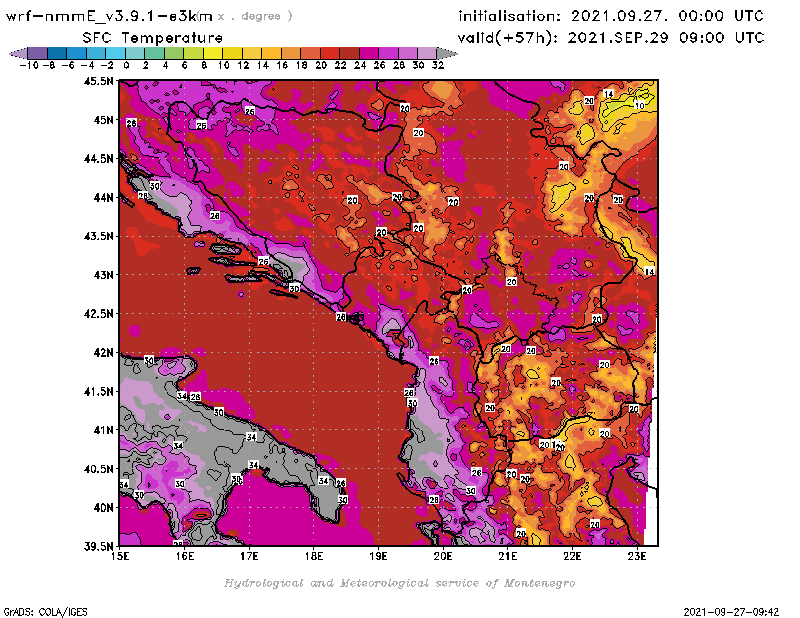The width and height of the screenshot is (800, 618).
Task: Click the '15E' longitude axis label
Action: (x=120, y=556)
